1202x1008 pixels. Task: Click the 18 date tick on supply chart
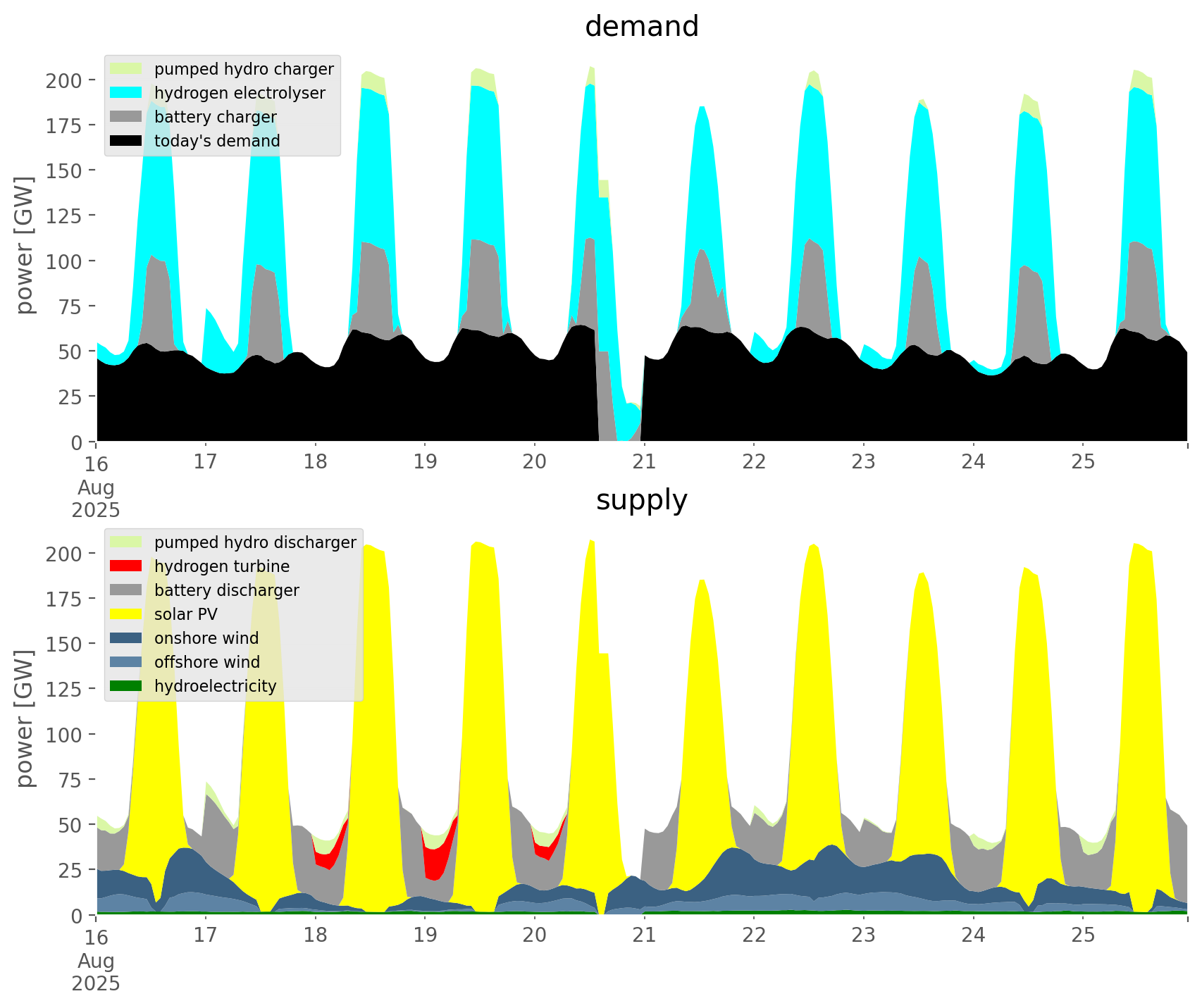tap(316, 935)
